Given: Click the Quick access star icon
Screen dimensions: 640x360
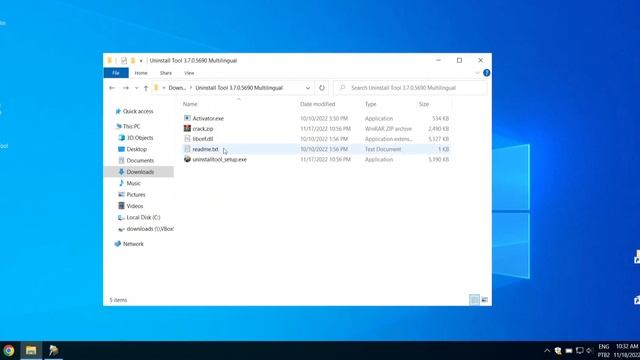Looking at the screenshot, I should [x=118, y=111].
